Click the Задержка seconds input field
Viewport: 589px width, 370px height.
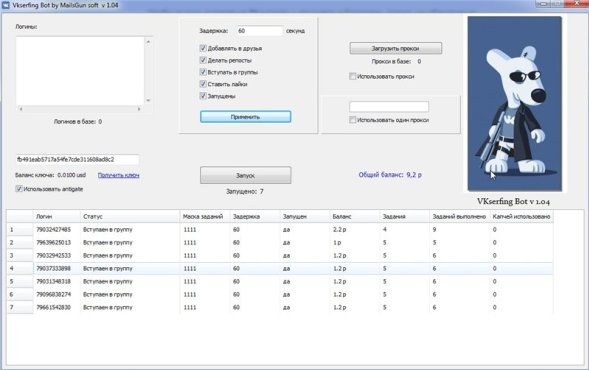coord(260,31)
